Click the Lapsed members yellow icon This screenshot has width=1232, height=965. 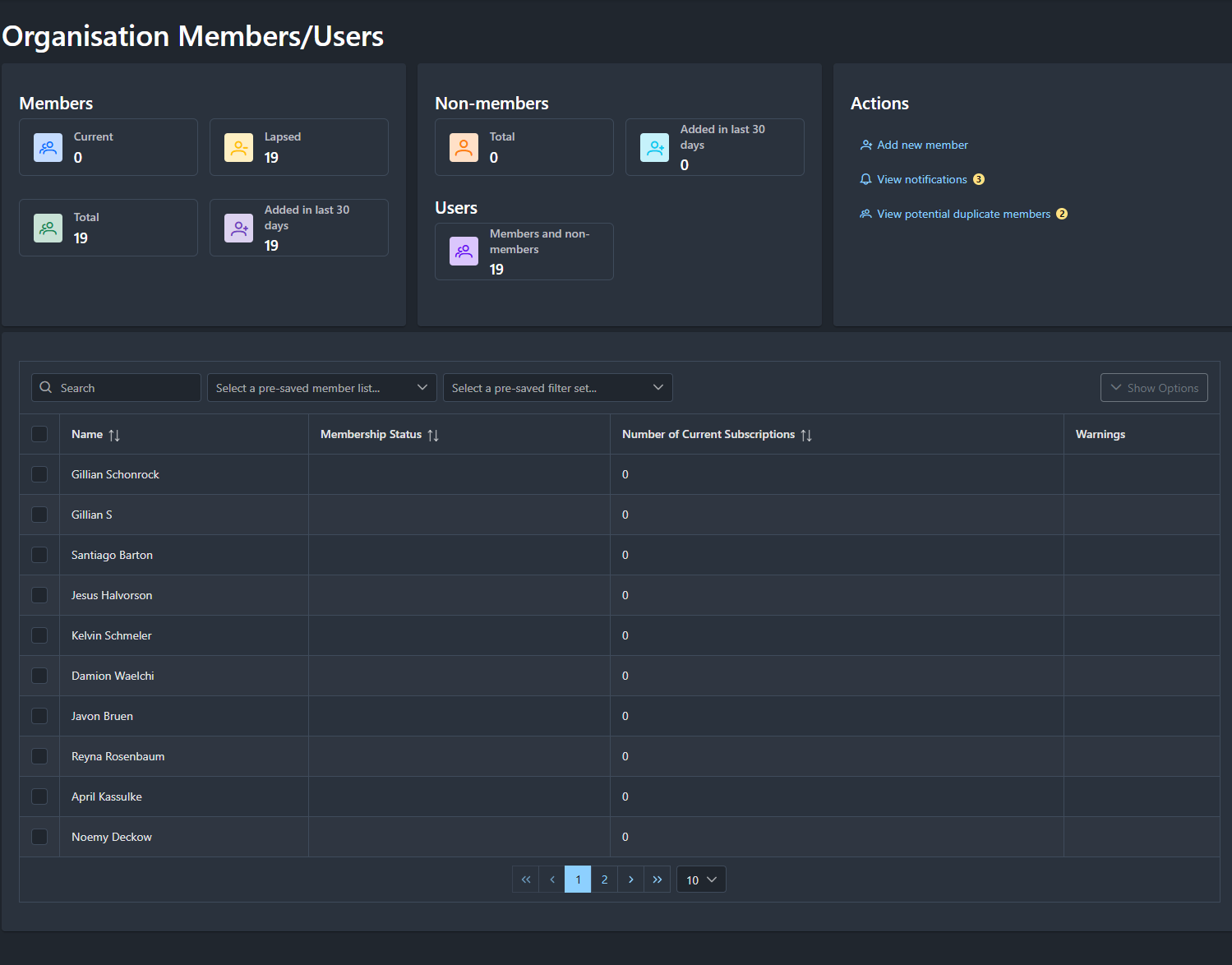tap(238, 148)
